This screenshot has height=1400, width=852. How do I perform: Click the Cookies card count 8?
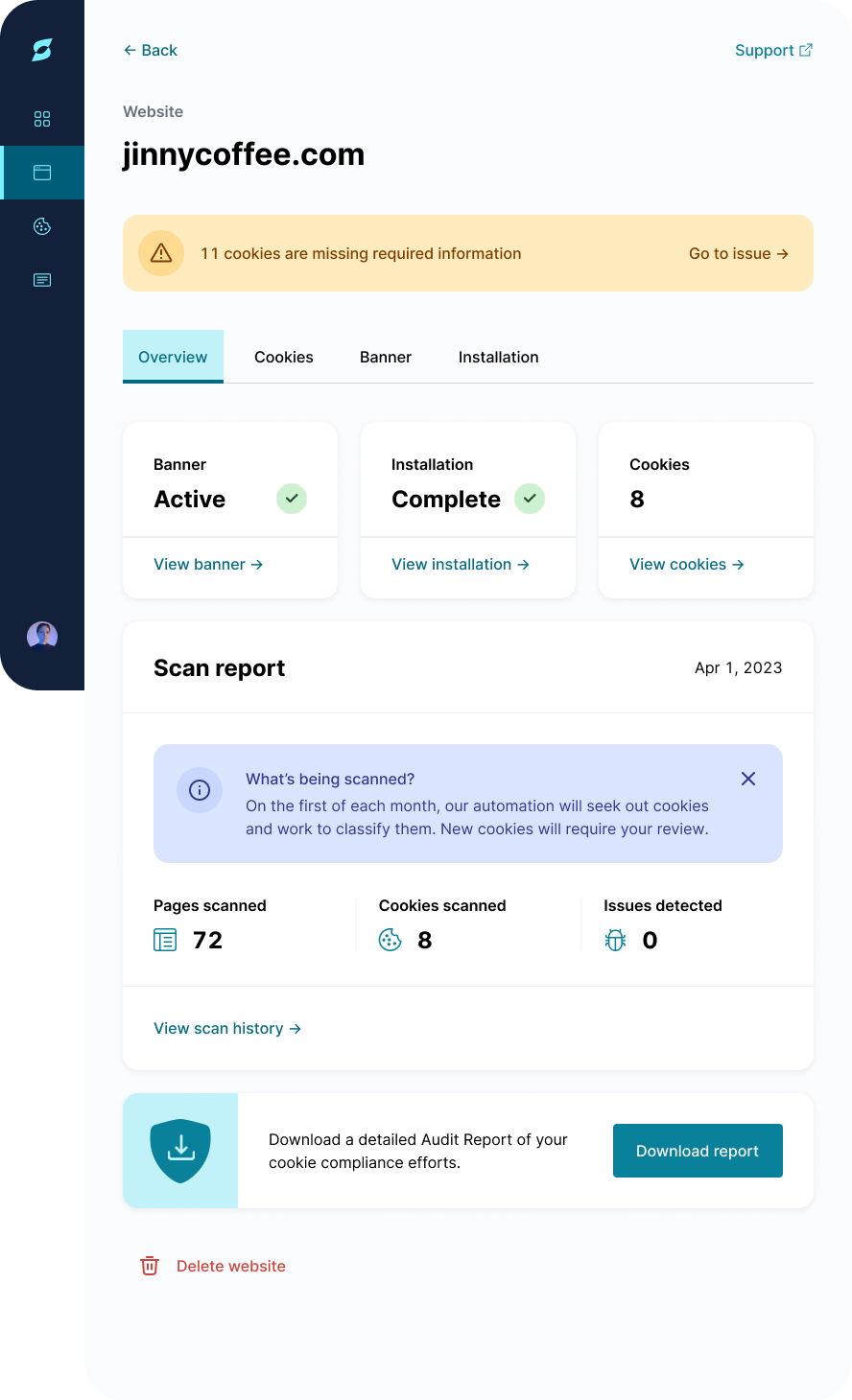[x=637, y=499]
